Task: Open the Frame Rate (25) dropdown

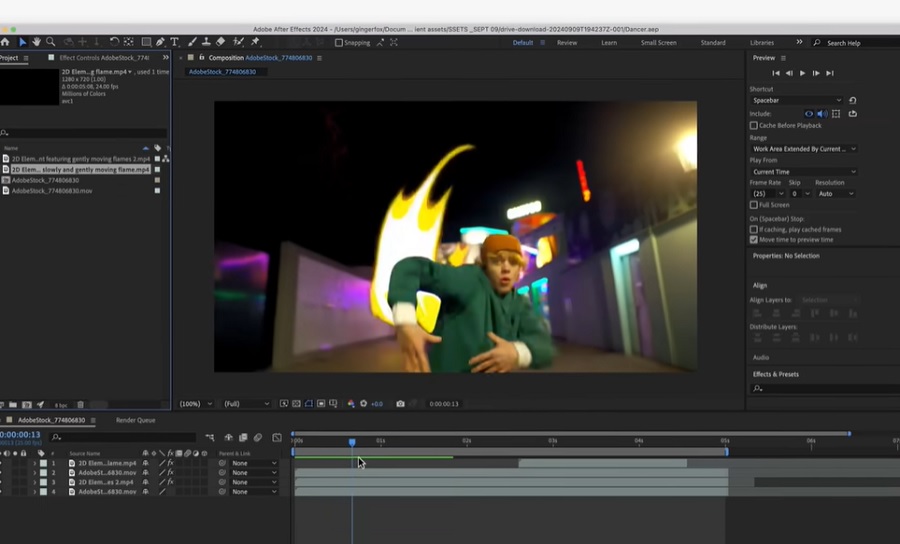Action: tap(767, 194)
